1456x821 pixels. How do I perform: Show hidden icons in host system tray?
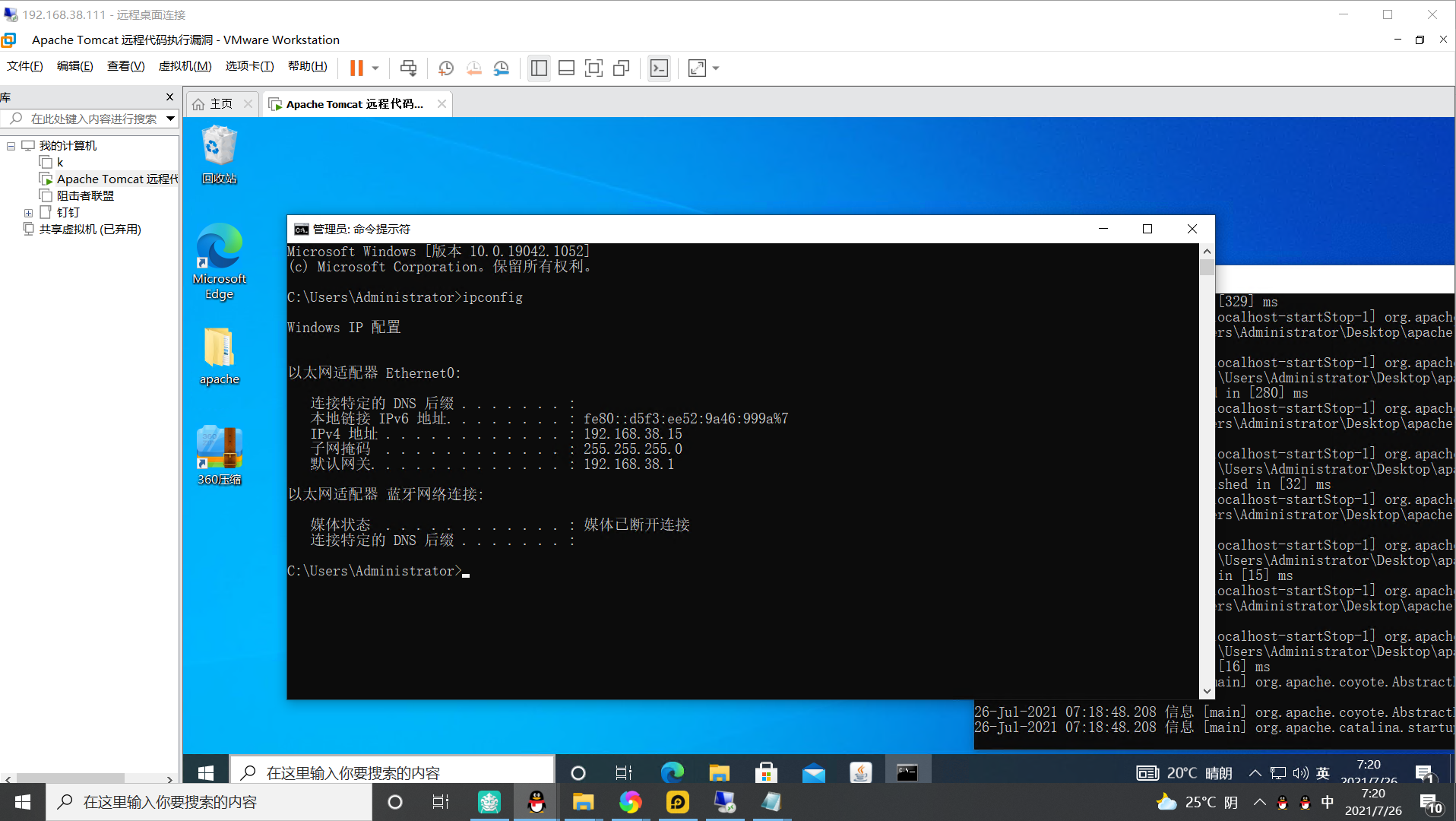(x=1259, y=802)
